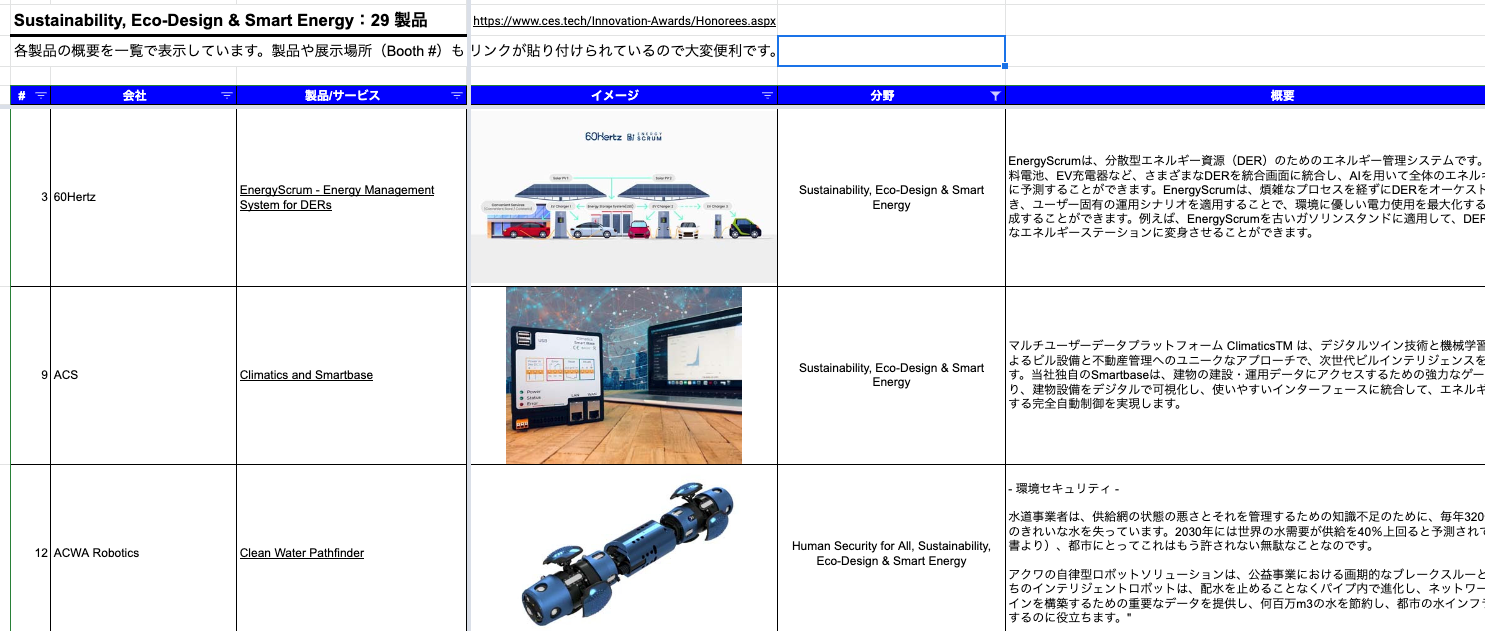
Task: Select the 60Hertz company cell
Action: pyautogui.click(x=144, y=197)
